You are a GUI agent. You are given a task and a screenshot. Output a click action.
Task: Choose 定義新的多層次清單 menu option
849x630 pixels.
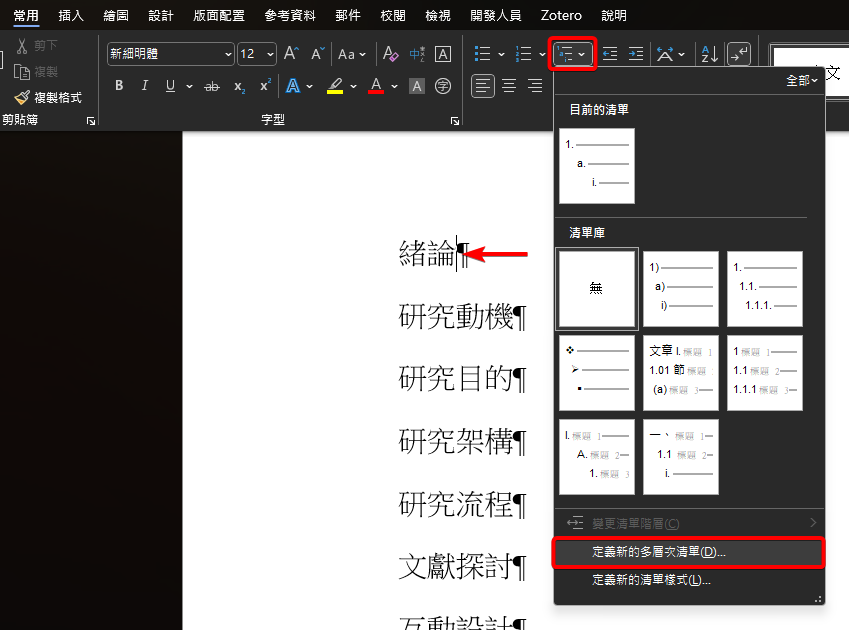(658, 552)
